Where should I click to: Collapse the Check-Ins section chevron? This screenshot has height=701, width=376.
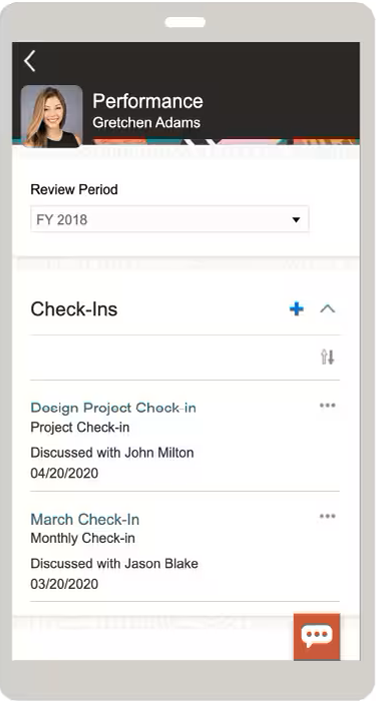click(x=328, y=309)
